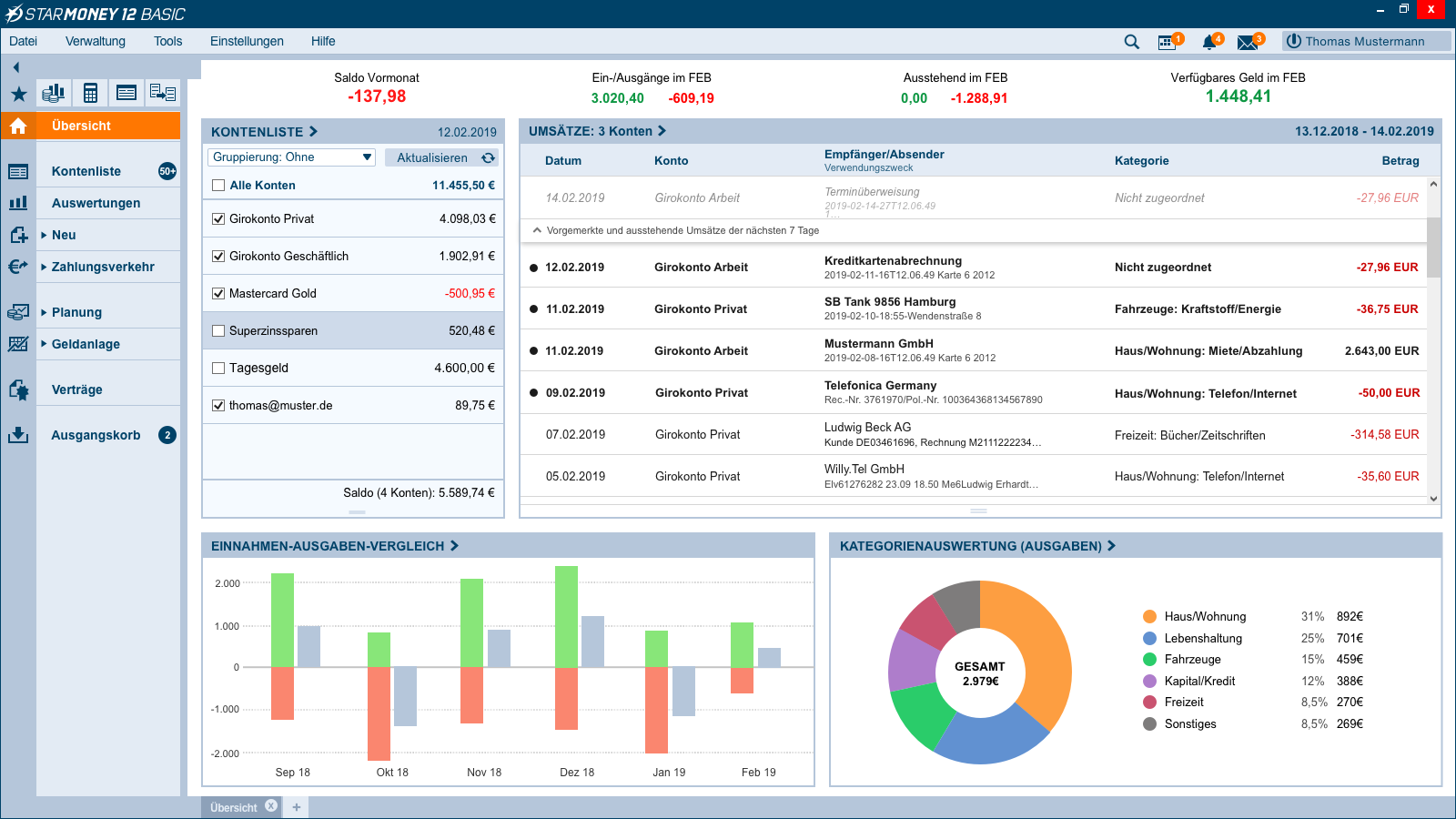Sort transactions by Datum column header

click(x=563, y=161)
